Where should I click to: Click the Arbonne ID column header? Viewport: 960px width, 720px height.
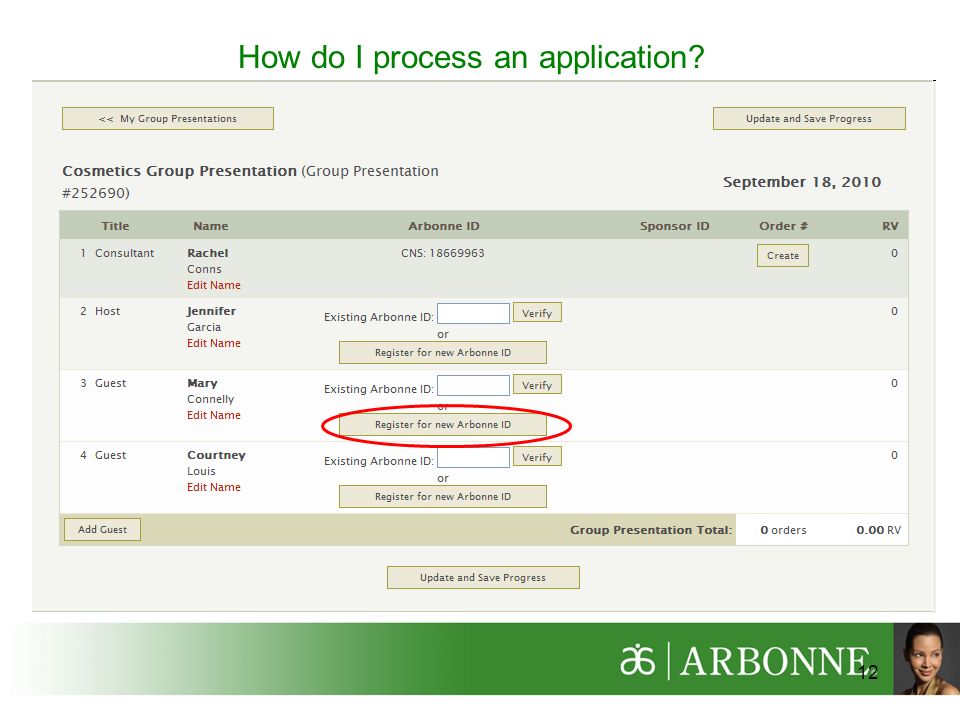(x=444, y=226)
